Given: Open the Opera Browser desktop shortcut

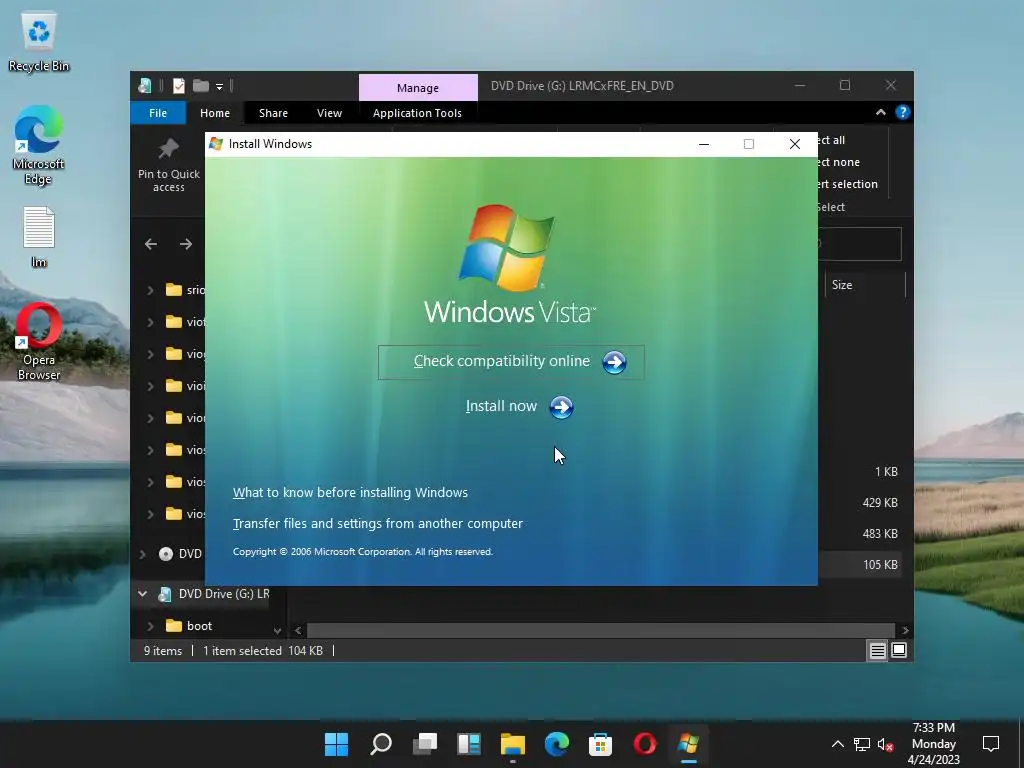Looking at the screenshot, I should click(x=39, y=342).
